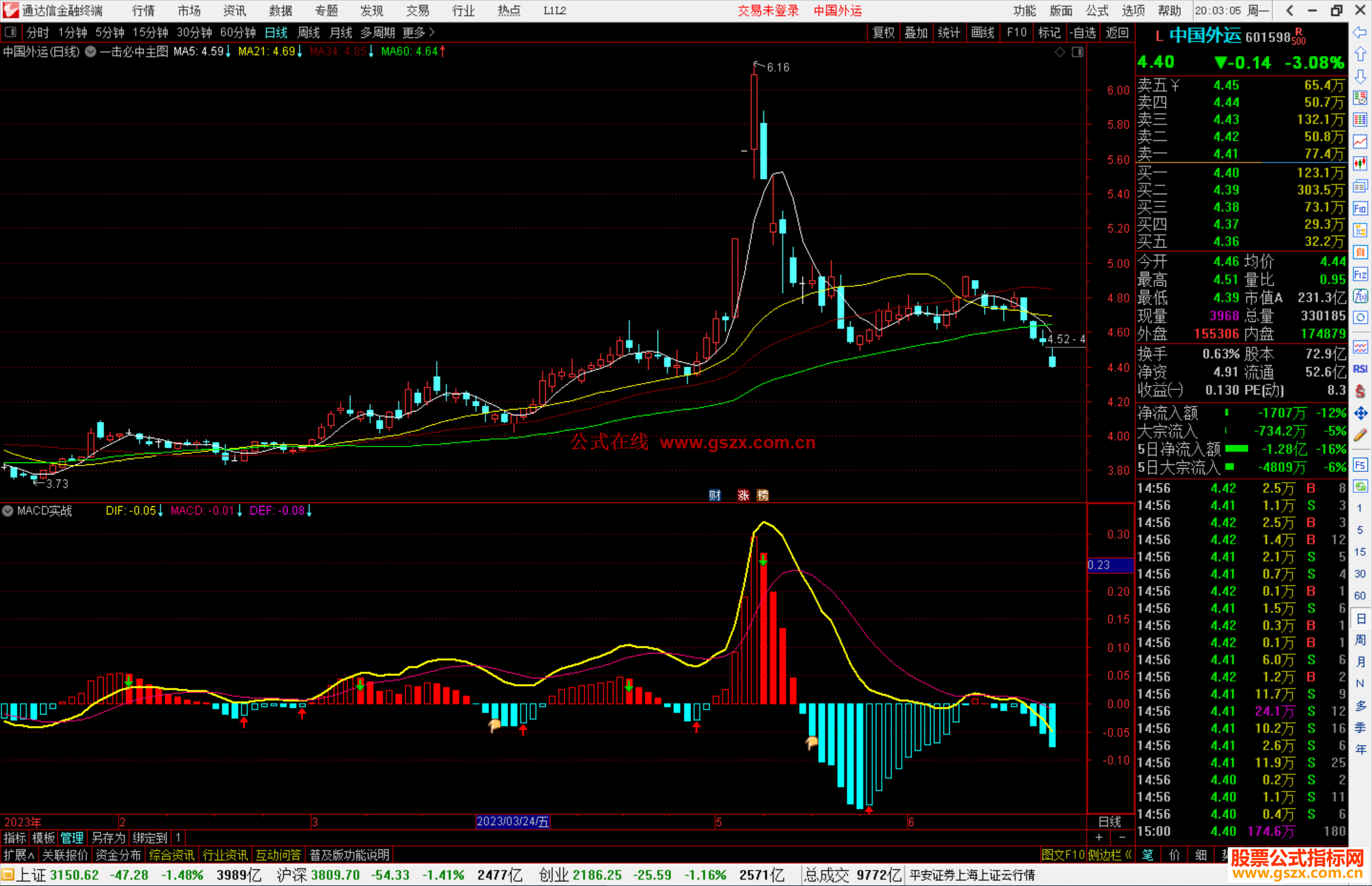The height and width of the screenshot is (886, 1372).
Task: Collapse the 侧边栏 sidebar panel
Action: (x=1109, y=855)
